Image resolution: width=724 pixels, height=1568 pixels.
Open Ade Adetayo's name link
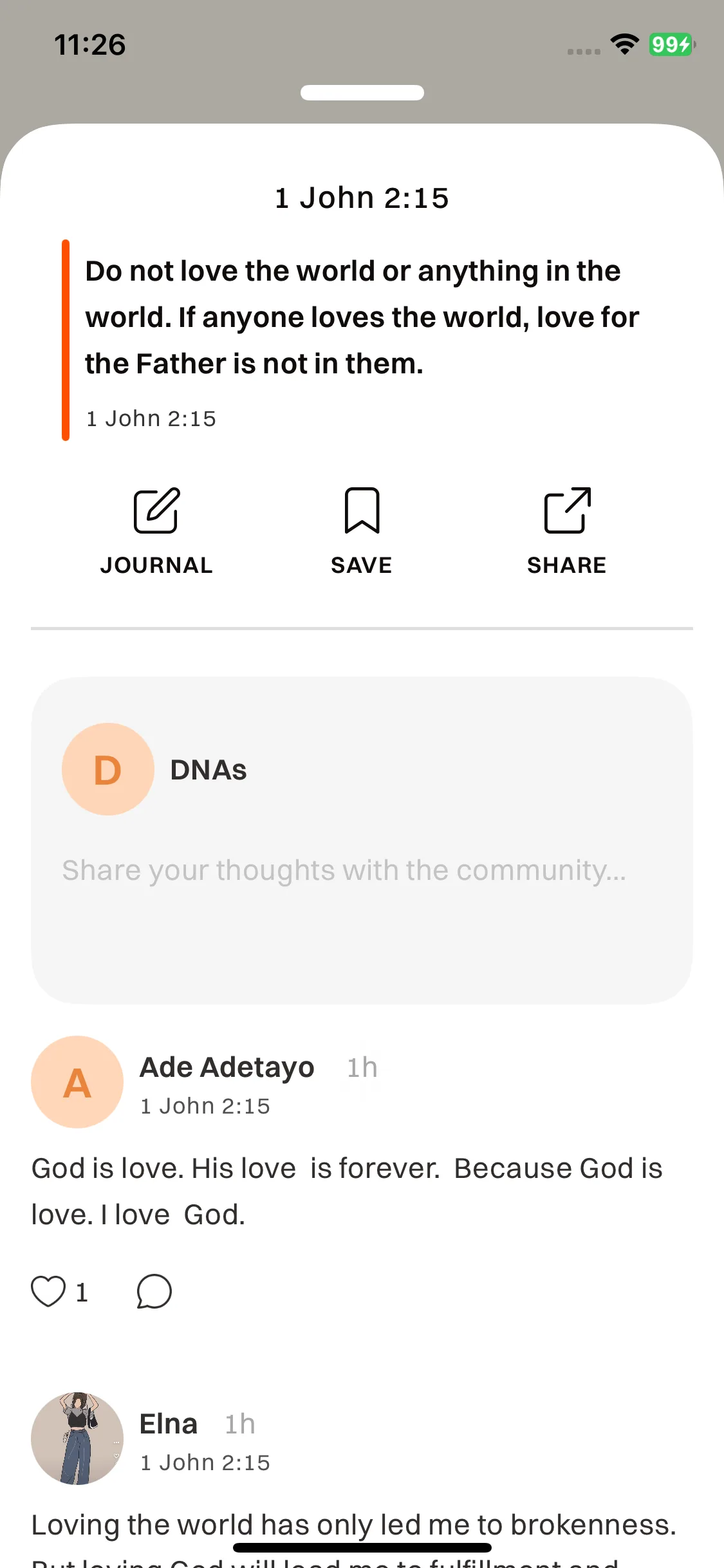coord(227,1067)
